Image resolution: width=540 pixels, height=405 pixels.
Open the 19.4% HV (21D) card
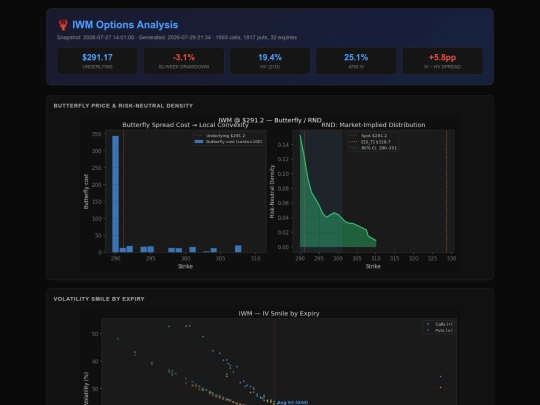(x=270, y=61)
